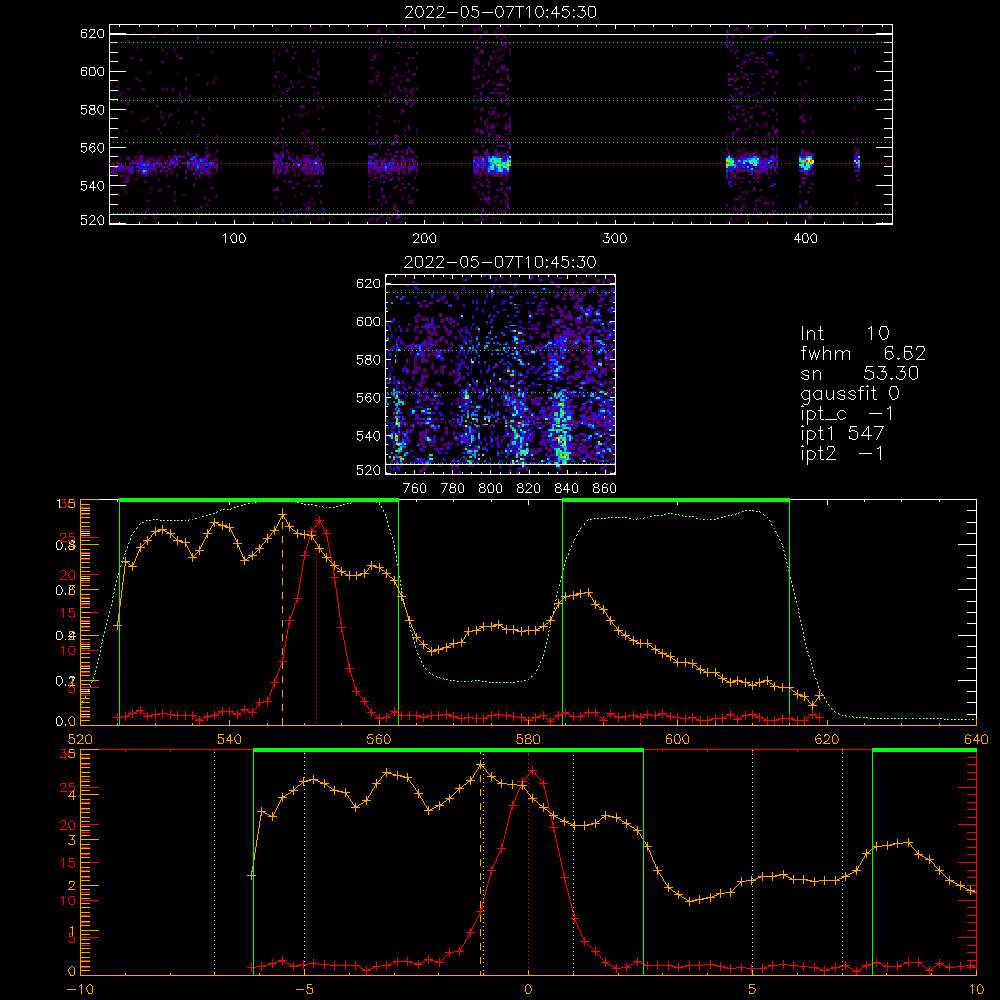Image resolution: width=1000 pixels, height=1000 pixels.
Task: Click the red curve peak in the bottom plot
Action: [532, 771]
